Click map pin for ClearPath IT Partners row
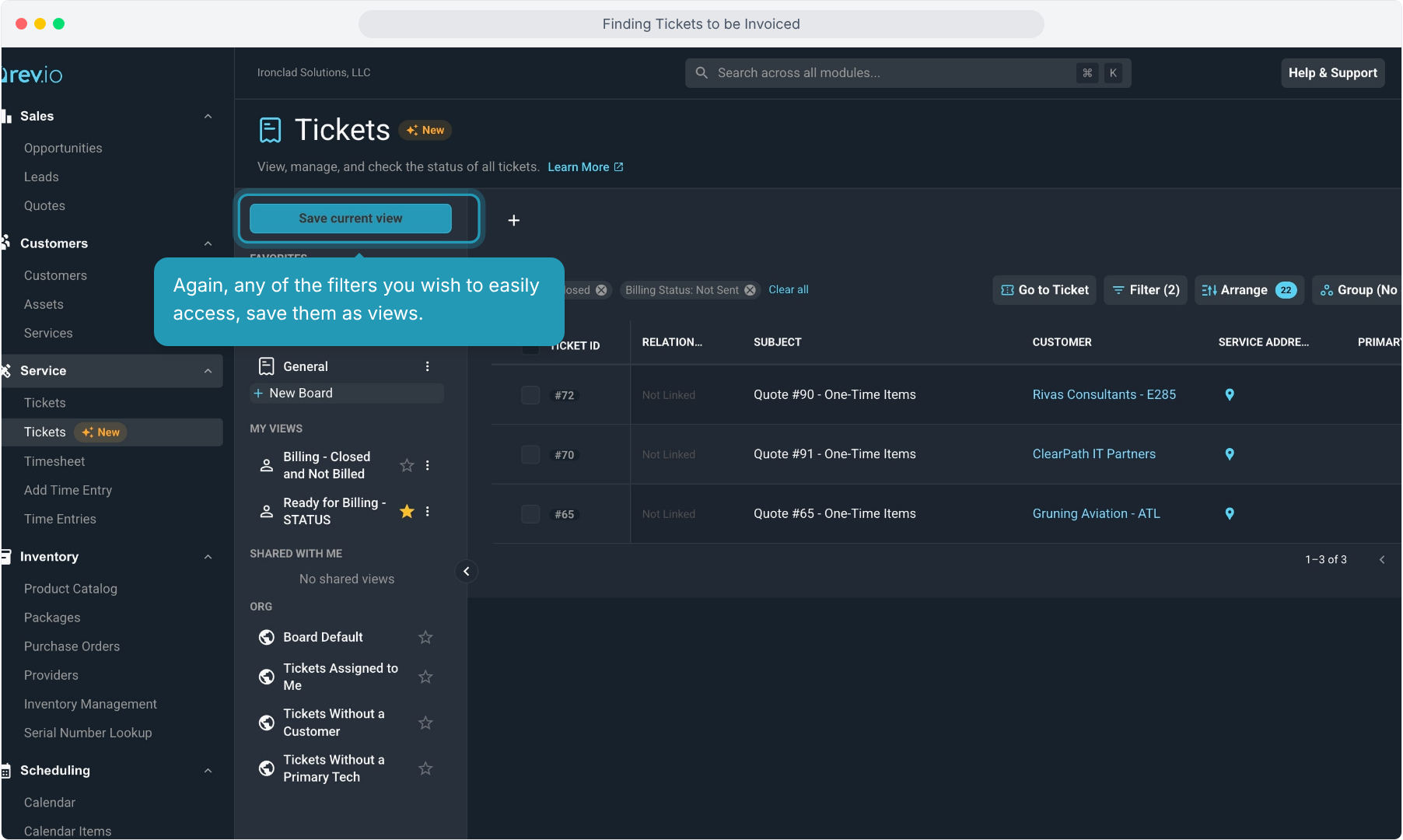Viewport: 1403px width, 840px height. [1230, 454]
